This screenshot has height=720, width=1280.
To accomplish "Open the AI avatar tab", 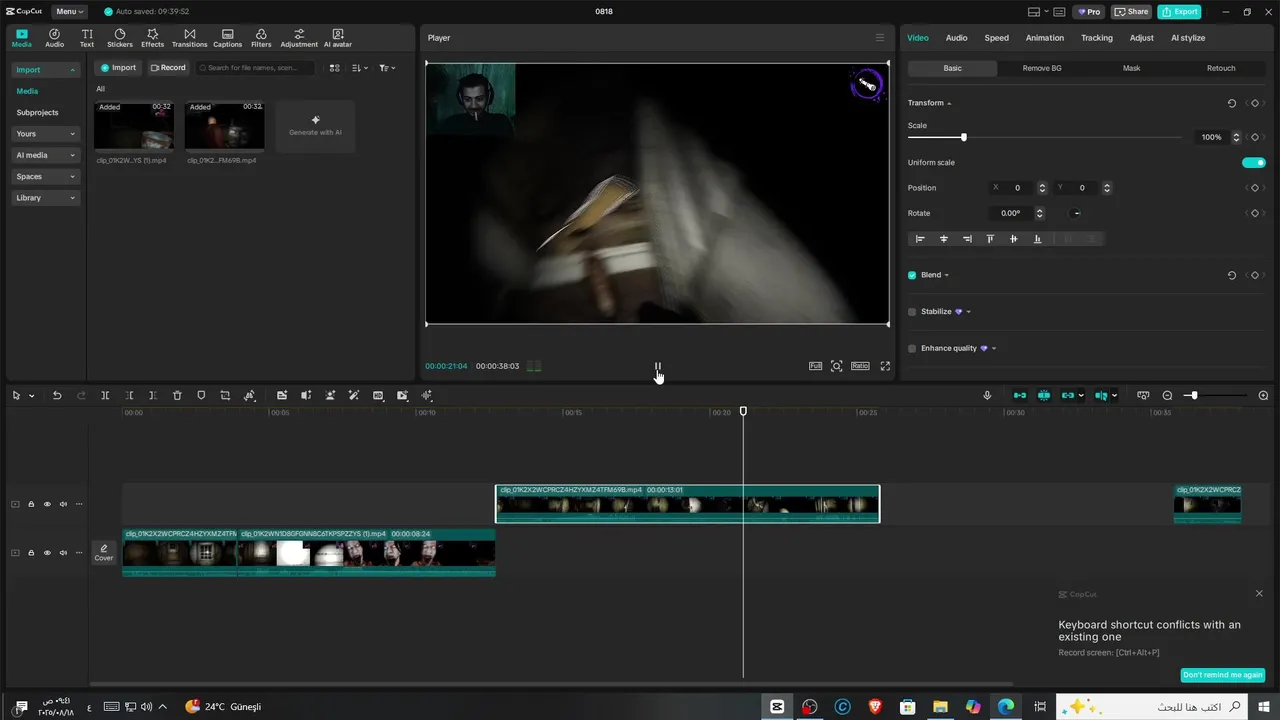I will coord(338,38).
